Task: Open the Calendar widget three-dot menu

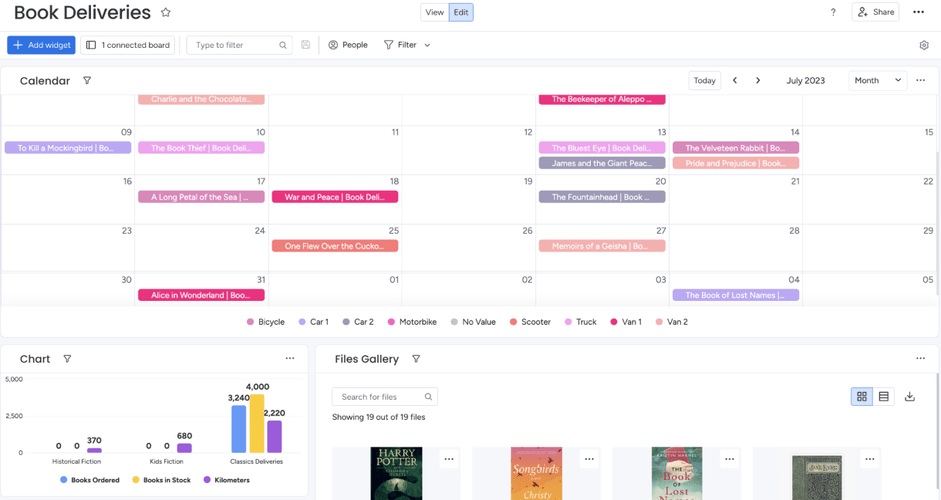Action: 920,81
